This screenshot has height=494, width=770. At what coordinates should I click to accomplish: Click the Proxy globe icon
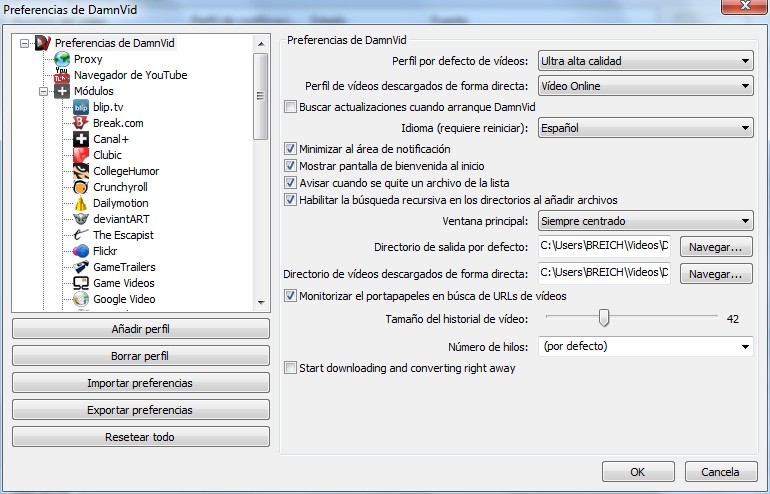[x=62, y=59]
